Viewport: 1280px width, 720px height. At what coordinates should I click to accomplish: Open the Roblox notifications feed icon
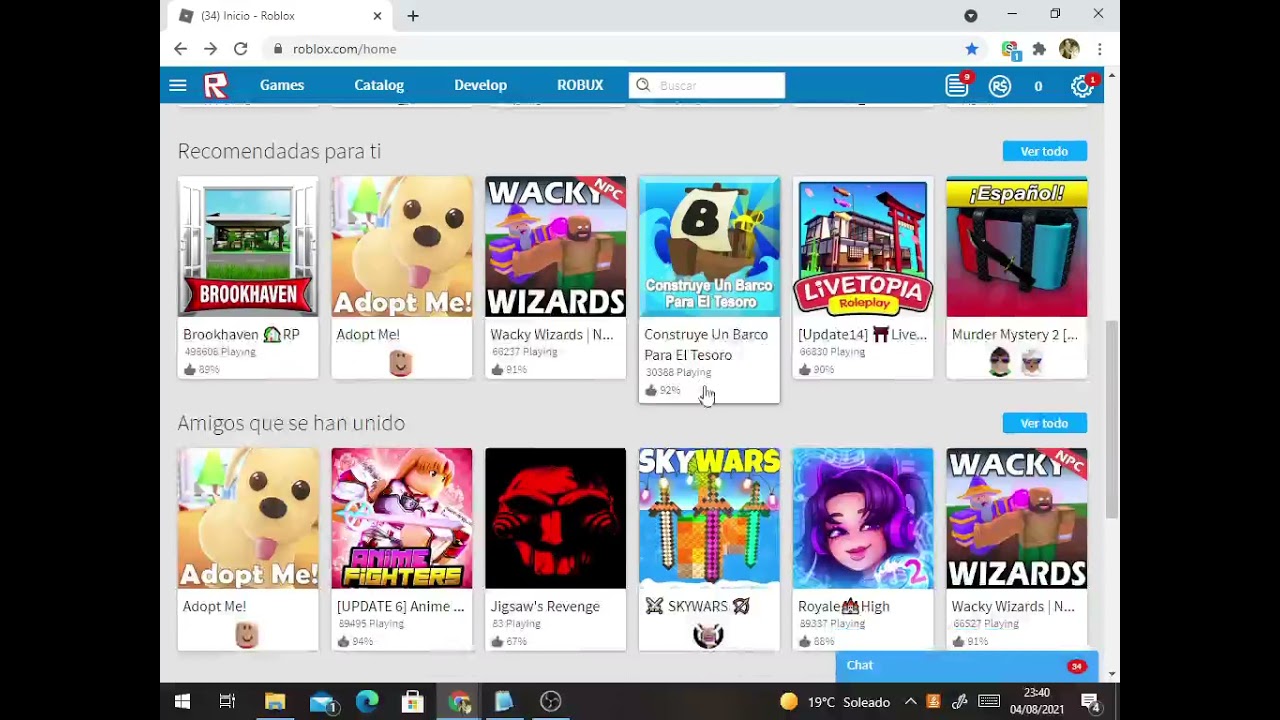click(x=957, y=86)
